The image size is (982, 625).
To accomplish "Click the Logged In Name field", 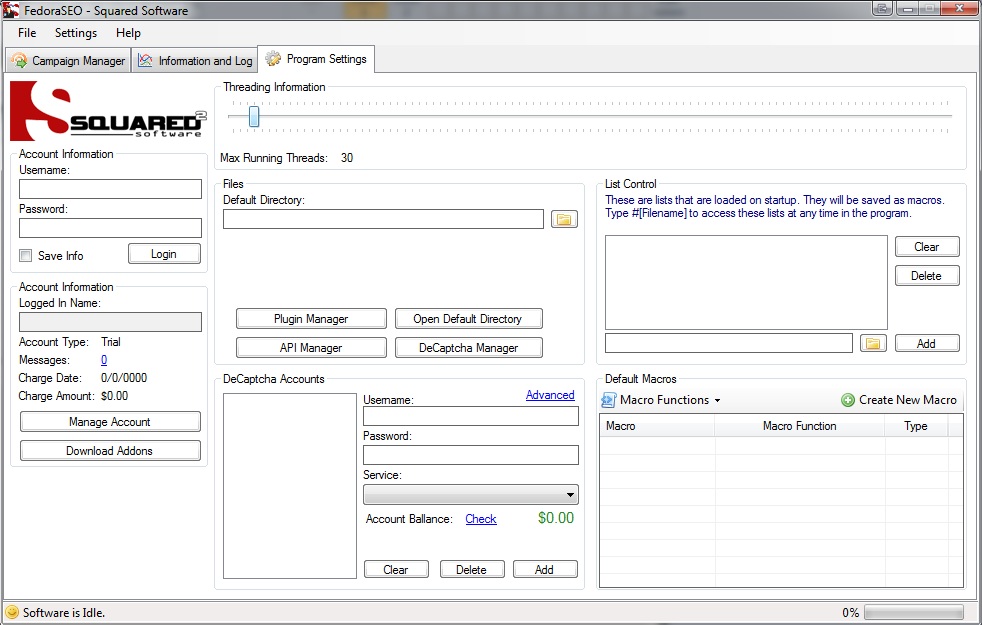I will pyautogui.click(x=110, y=322).
